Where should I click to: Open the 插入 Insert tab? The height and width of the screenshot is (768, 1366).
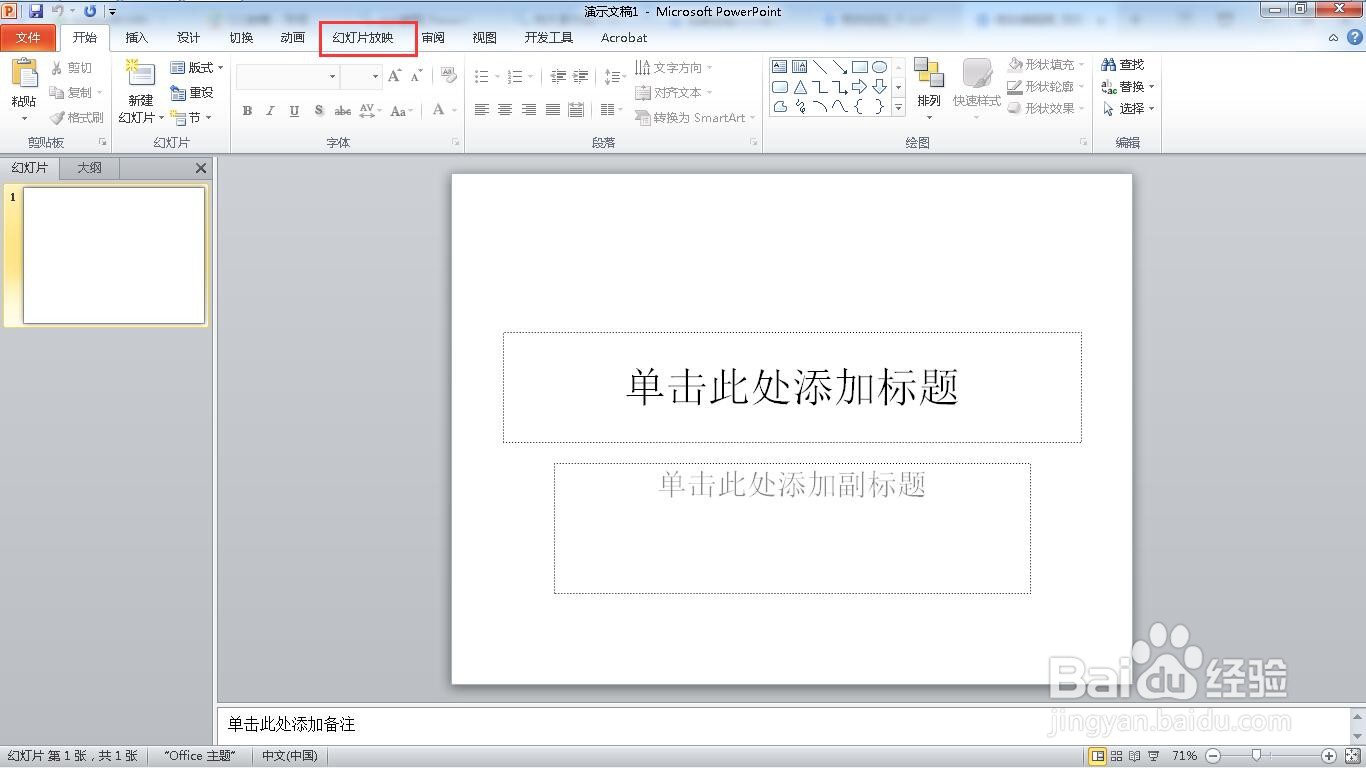136,38
